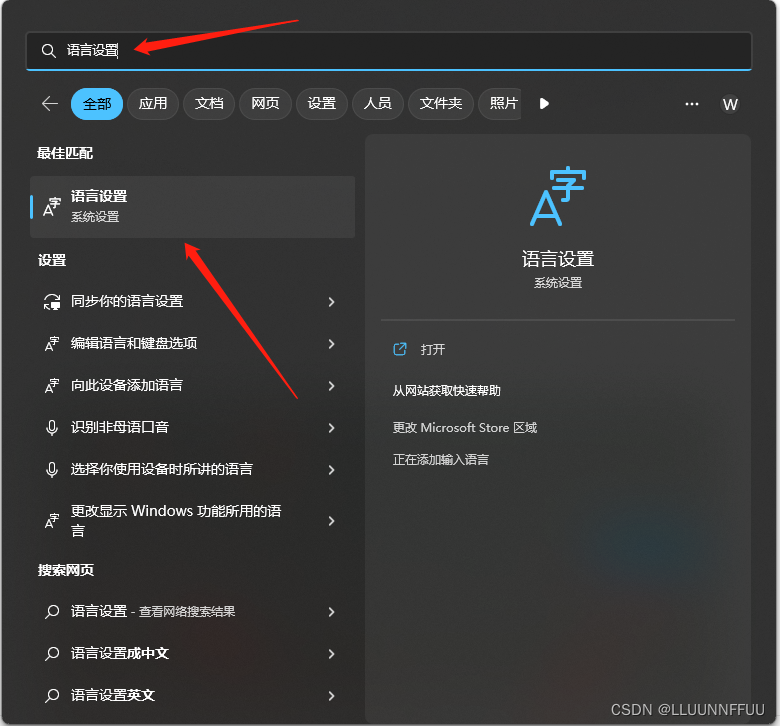Click the back arrow icon
780x726 pixels.
click(x=50, y=104)
